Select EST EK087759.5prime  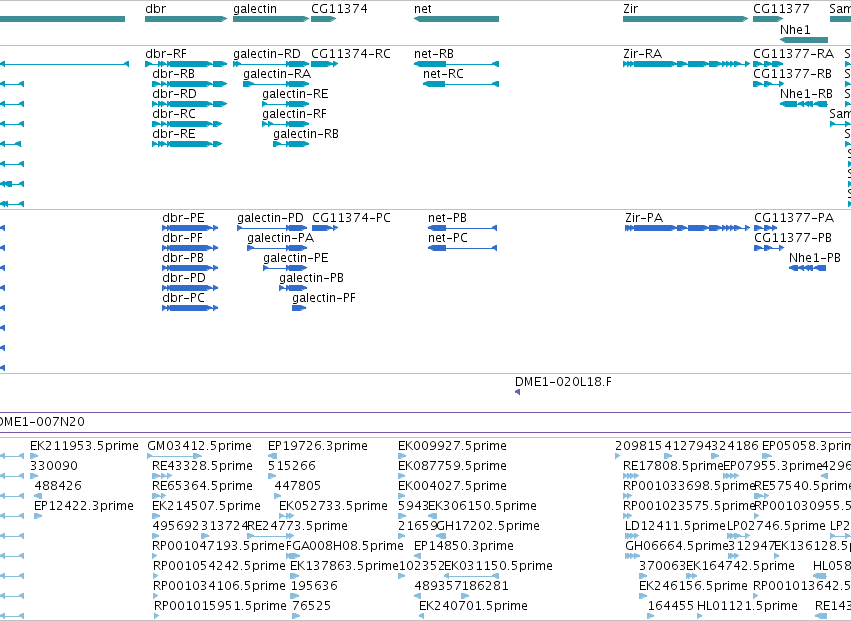tap(402, 476)
